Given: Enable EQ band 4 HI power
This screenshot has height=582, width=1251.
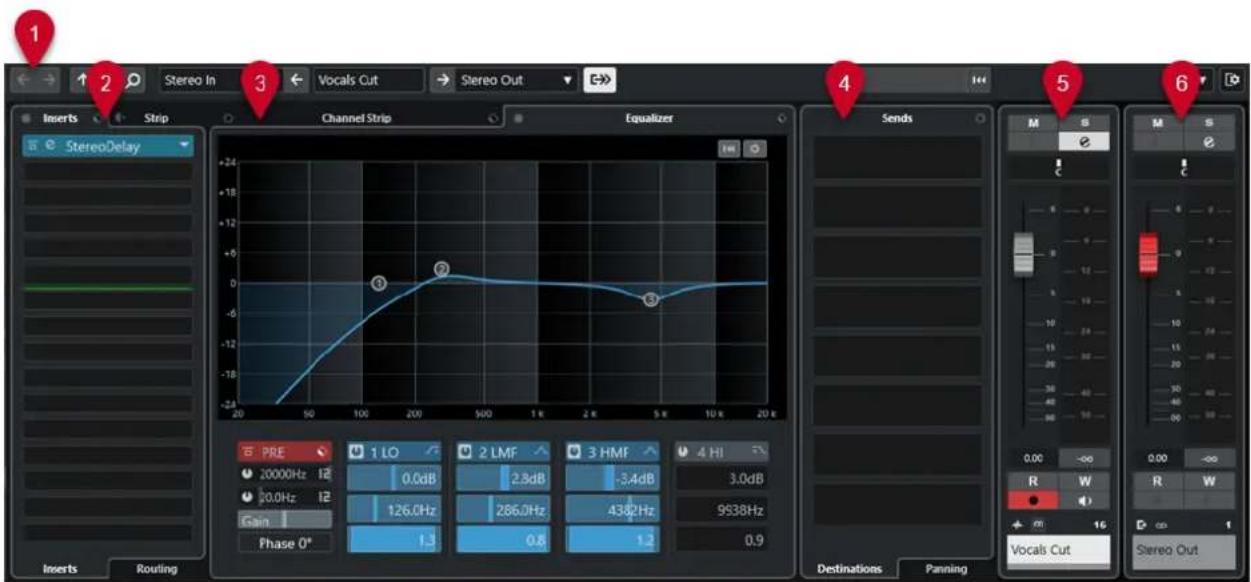Looking at the screenshot, I should coord(684,453).
